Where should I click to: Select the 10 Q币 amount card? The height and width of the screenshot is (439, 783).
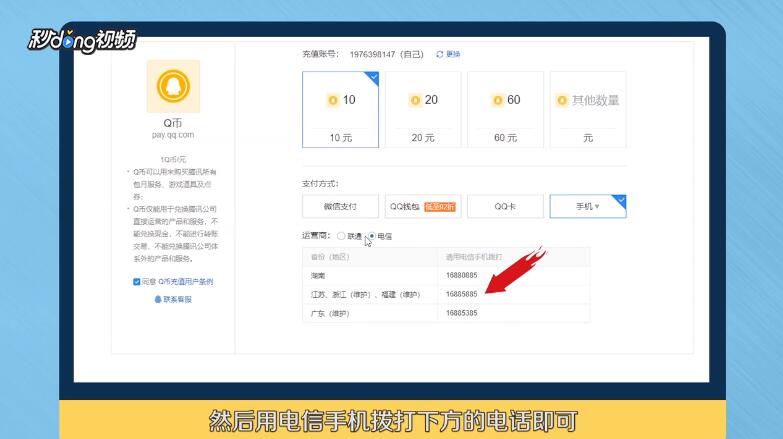tap(341, 109)
